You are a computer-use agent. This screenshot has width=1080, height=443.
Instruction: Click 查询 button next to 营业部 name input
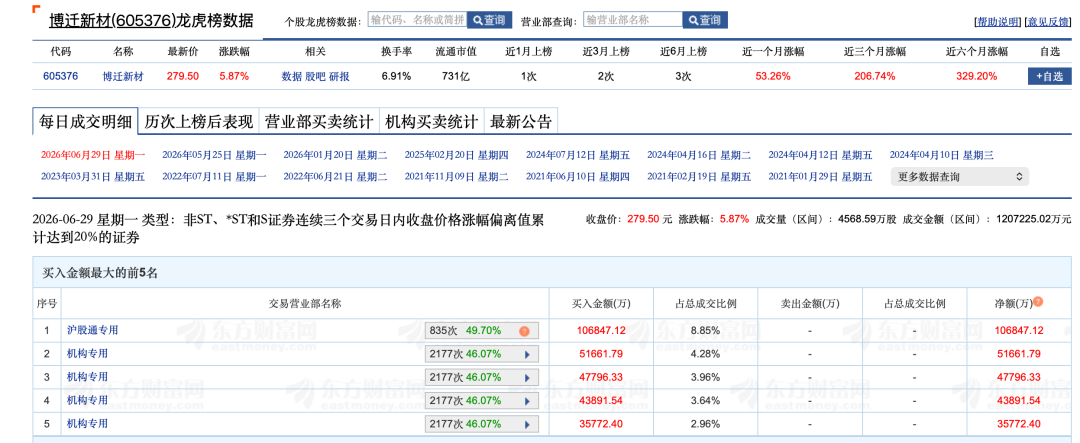[705, 20]
